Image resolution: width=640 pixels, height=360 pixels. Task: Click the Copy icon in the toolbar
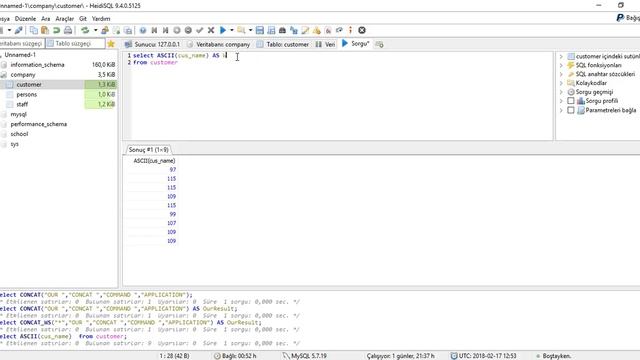tap(34, 30)
